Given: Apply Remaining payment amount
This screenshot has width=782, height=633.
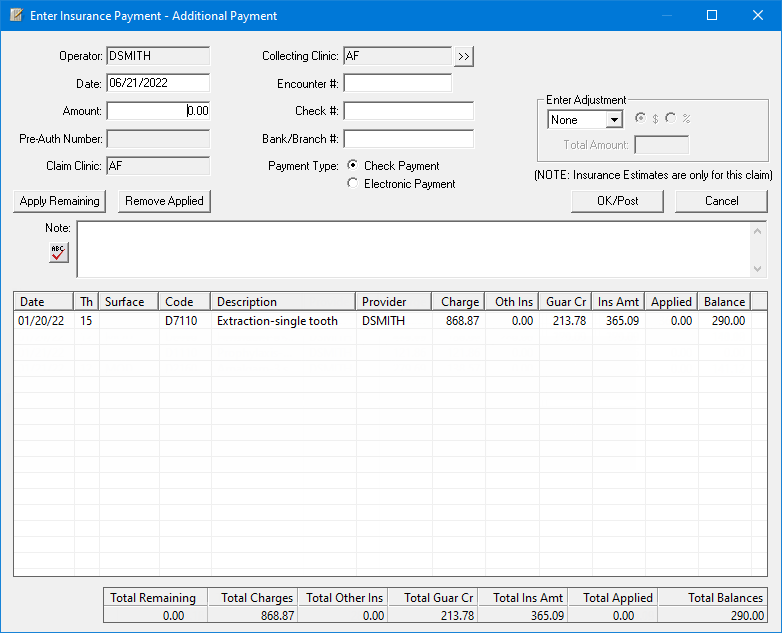Looking at the screenshot, I should click(x=59, y=201).
